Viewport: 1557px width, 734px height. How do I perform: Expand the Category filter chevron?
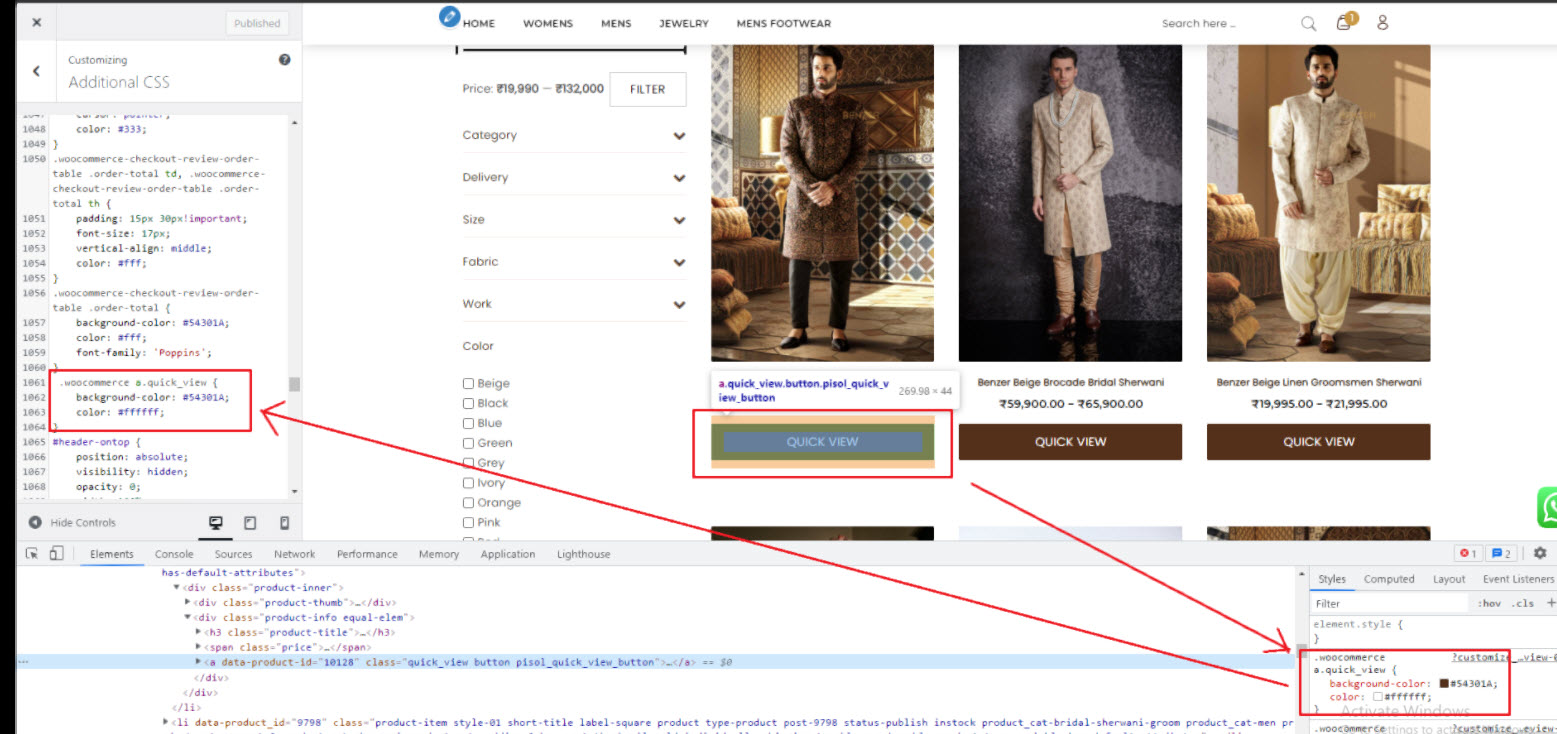(x=679, y=136)
